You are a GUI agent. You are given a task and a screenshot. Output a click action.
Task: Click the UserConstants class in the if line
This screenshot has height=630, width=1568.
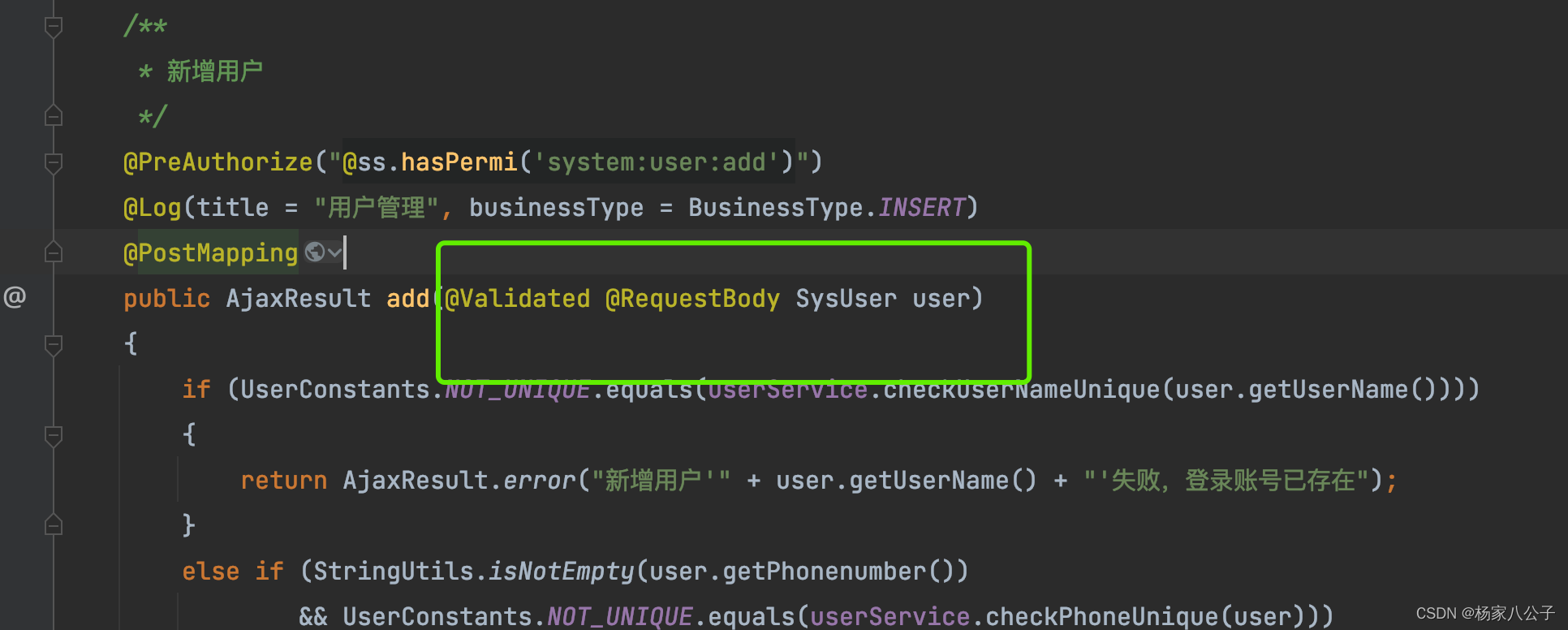[335, 390]
